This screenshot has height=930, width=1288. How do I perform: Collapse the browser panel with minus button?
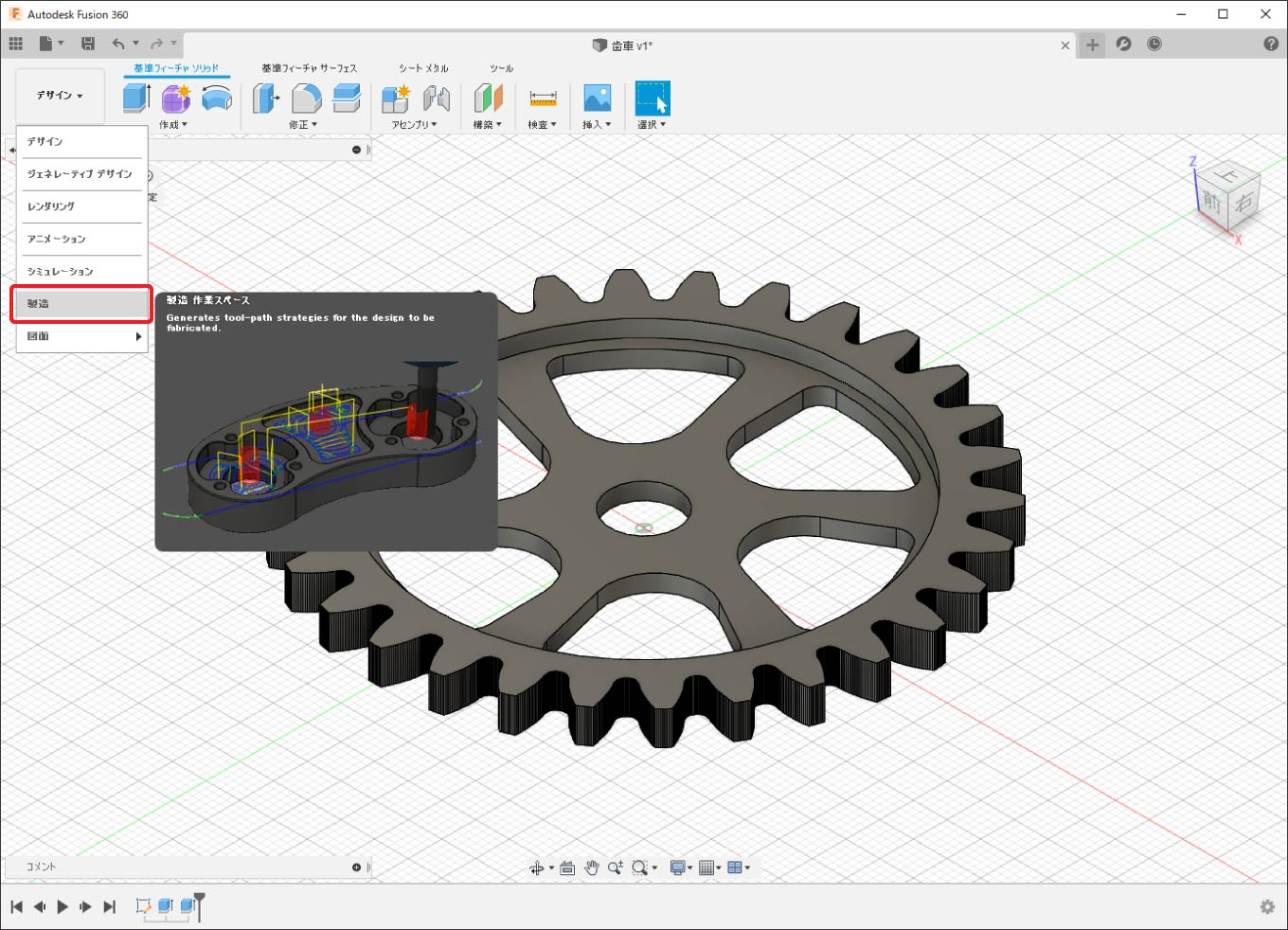point(356,150)
